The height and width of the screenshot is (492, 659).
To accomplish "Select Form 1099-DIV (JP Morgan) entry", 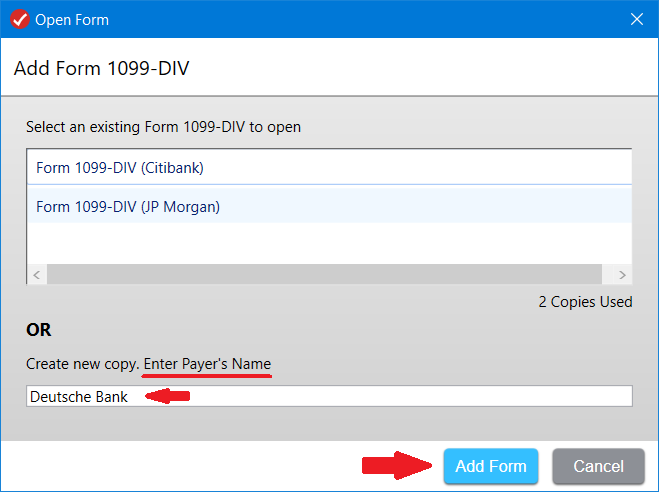I will pos(330,206).
